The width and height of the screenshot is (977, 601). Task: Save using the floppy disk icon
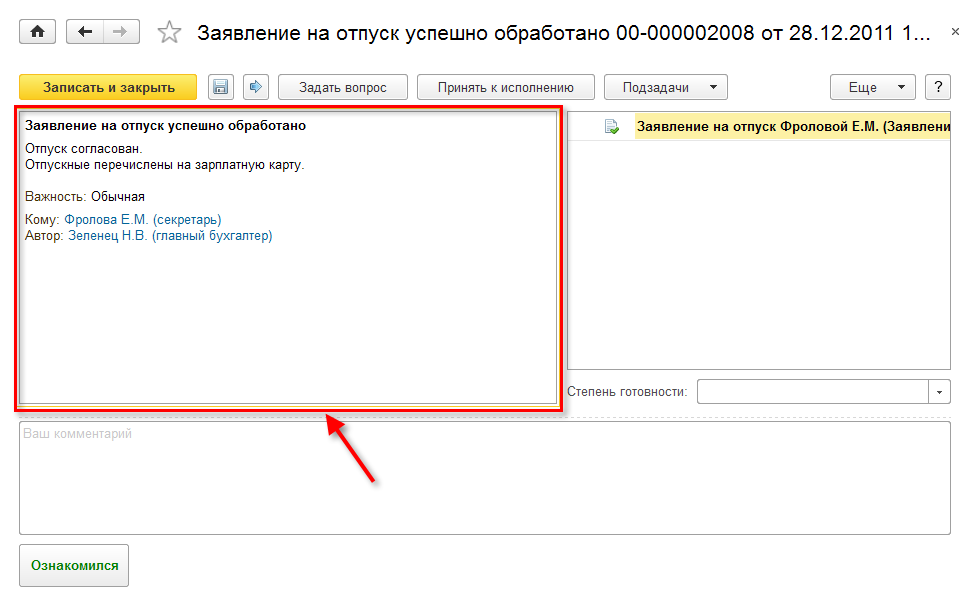coord(220,87)
